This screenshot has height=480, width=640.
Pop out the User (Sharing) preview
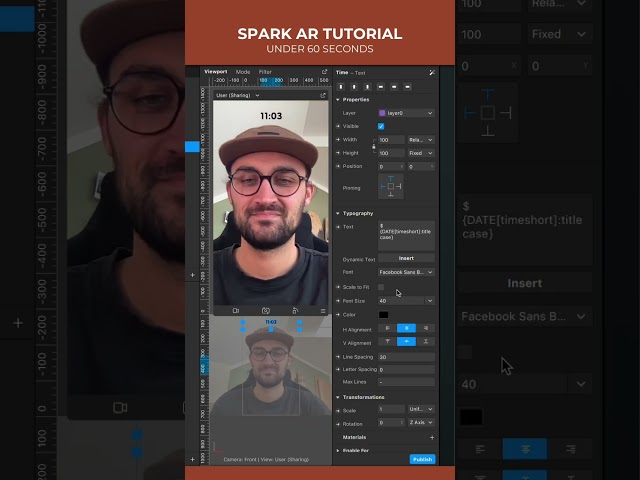click(x=323, y=95)
